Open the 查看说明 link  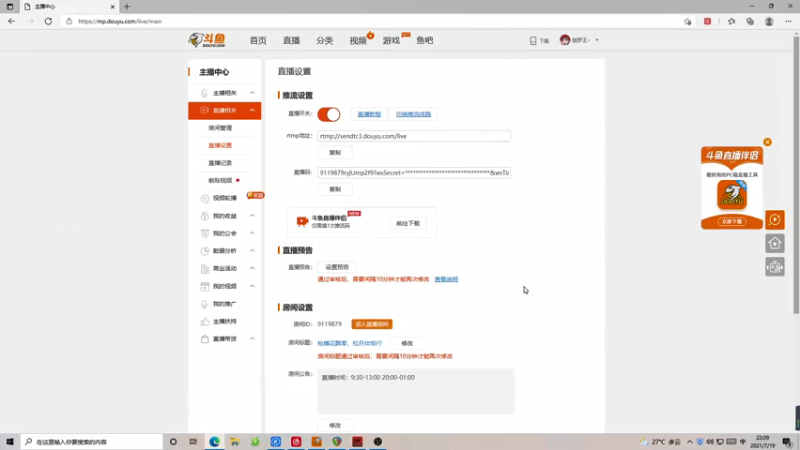pyautogui.click(x=446, y=279)
